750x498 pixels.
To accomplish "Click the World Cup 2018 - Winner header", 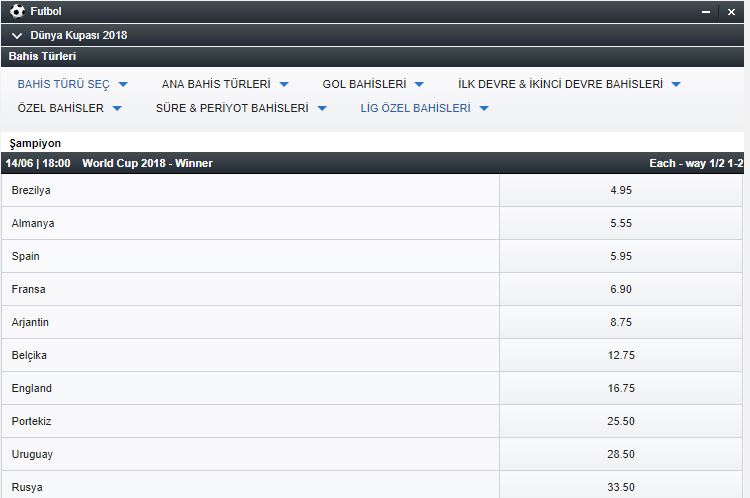I will point(147,163).
